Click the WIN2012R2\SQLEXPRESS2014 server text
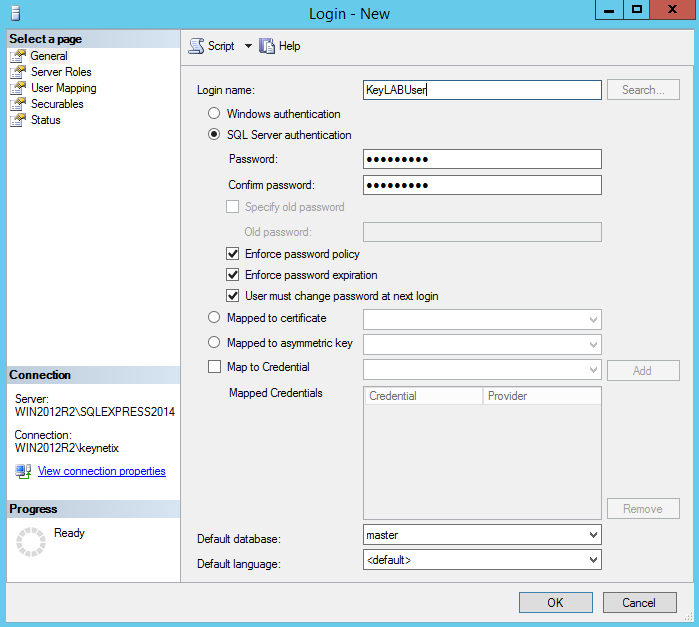Viewport: 699px width, 627px height. pyautogui.click(x=95, y=412)
